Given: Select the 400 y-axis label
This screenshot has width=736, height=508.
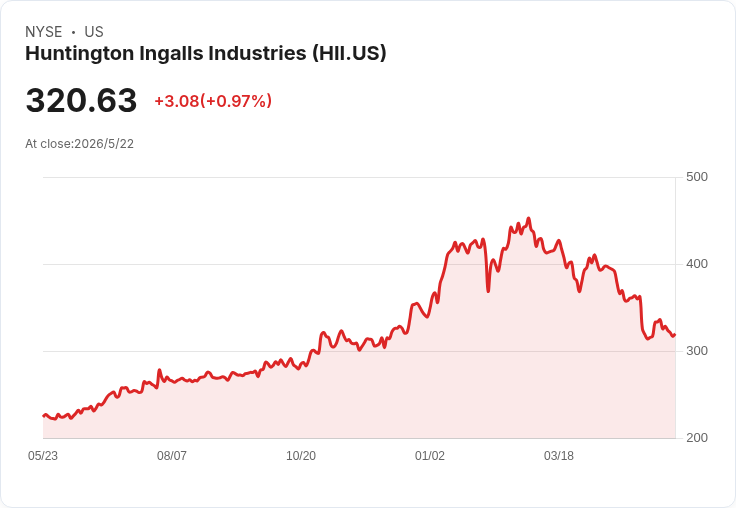Looking at the screenshot, I should point(697,264).
